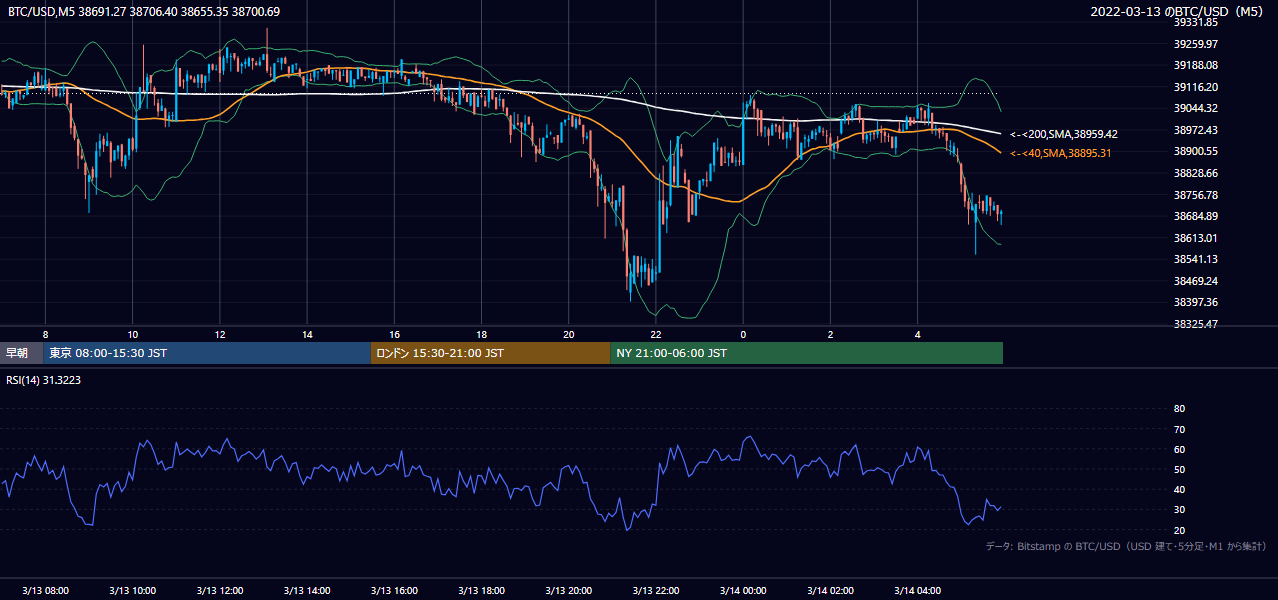Click the 3/13 18:00 date label

[482, 590]
